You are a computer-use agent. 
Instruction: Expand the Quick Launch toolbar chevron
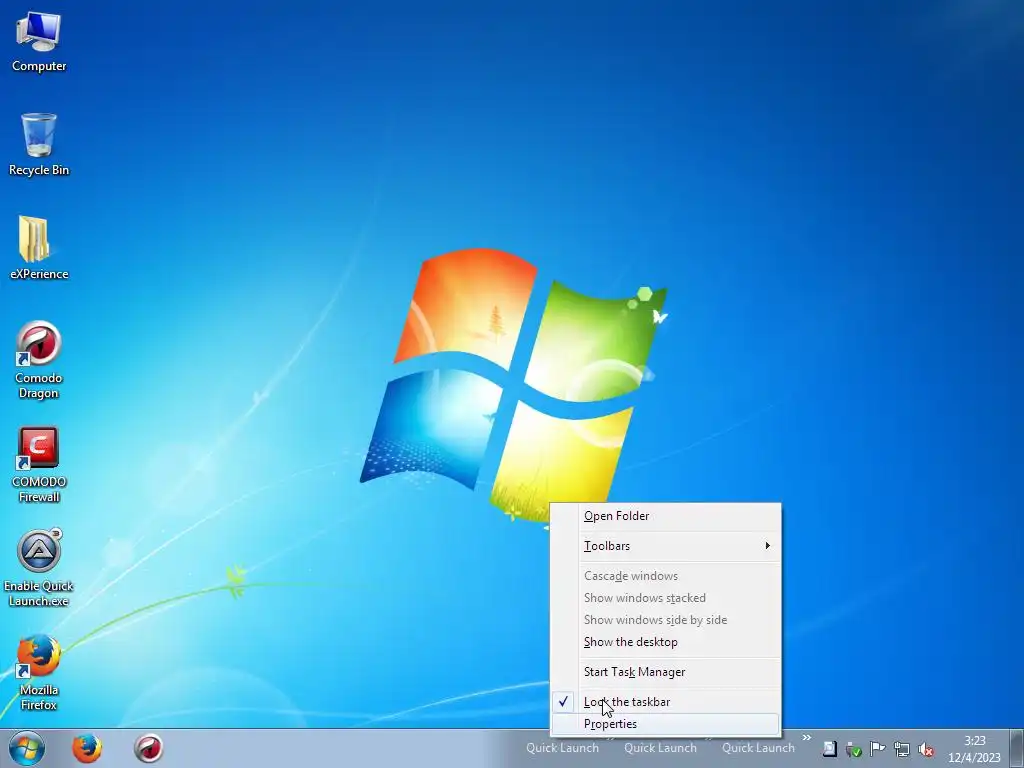point(807,738)
